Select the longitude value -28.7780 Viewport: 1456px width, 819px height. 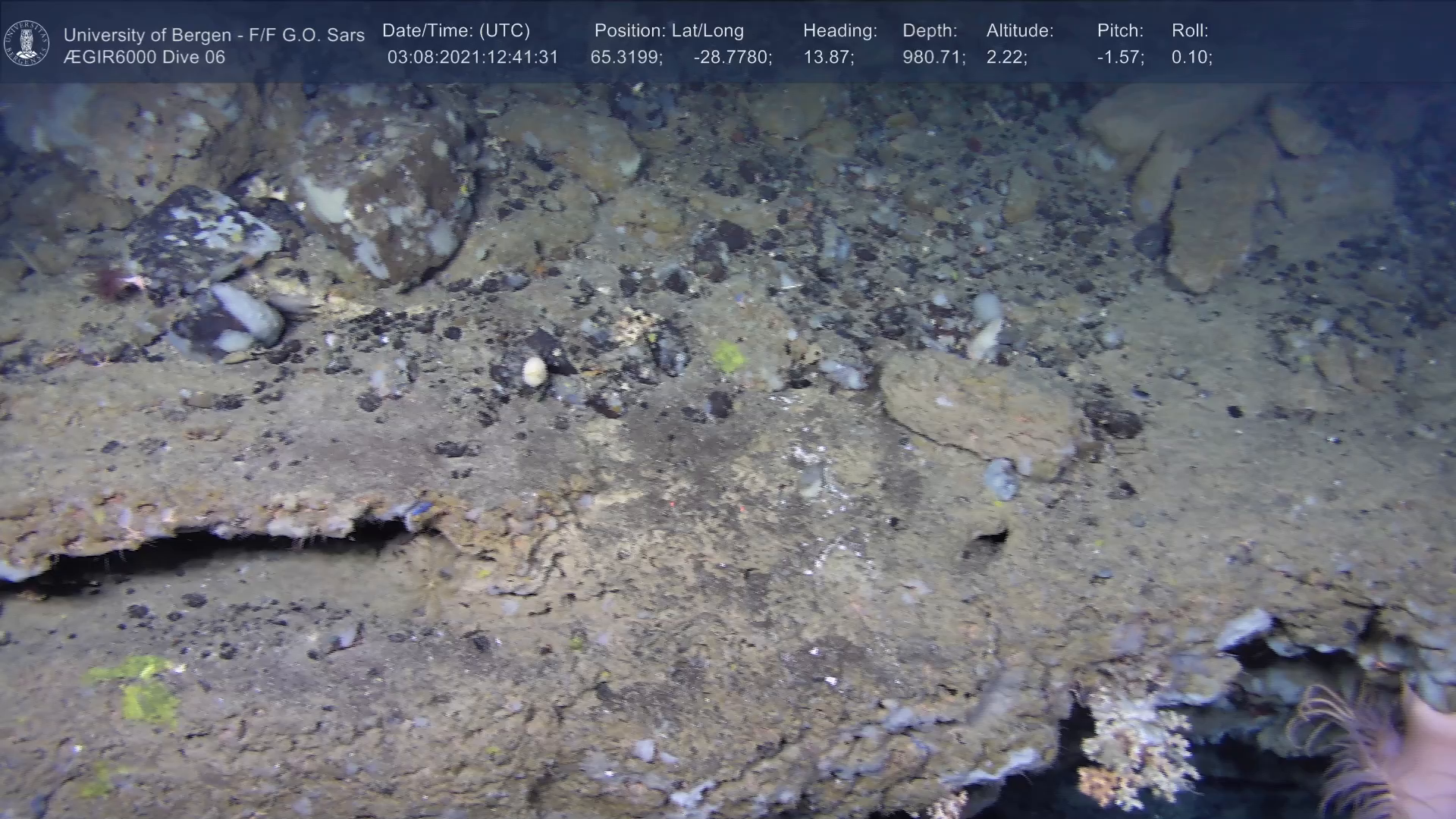coord(732,58)
